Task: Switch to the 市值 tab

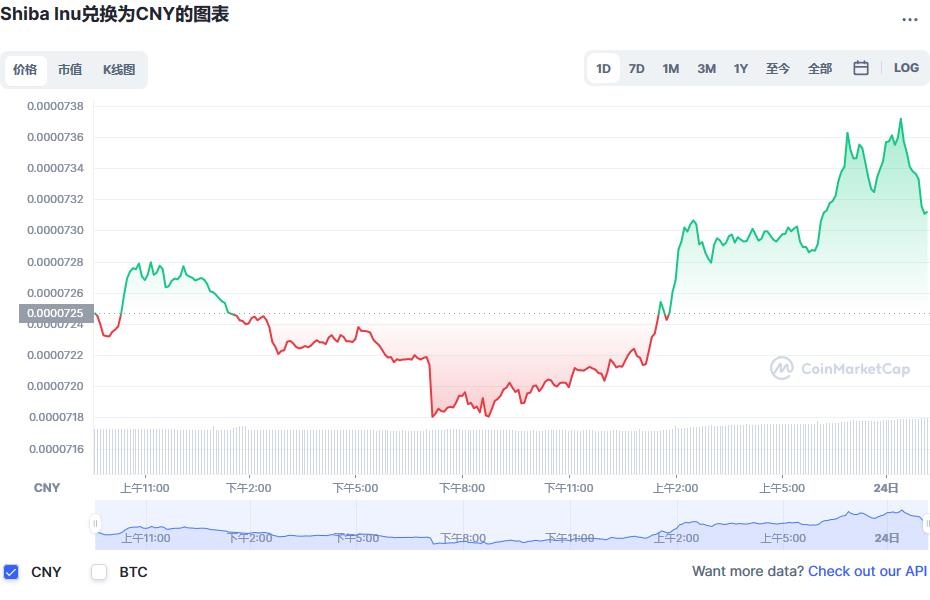Action: point(70,70)
